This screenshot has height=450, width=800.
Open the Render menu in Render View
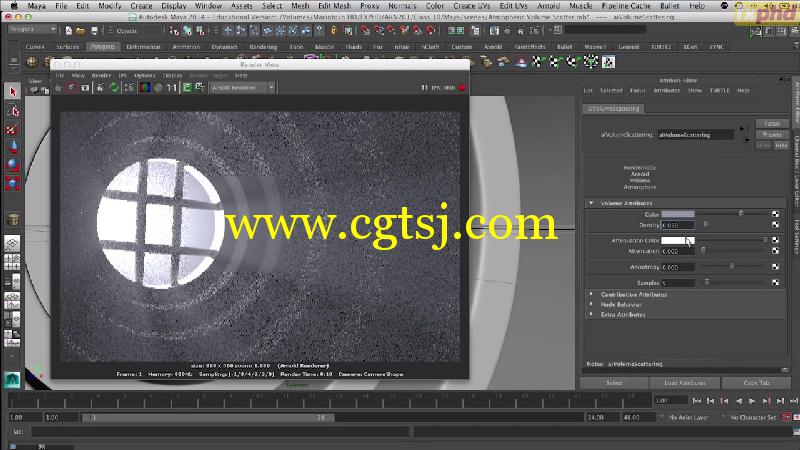click(101, 76)
